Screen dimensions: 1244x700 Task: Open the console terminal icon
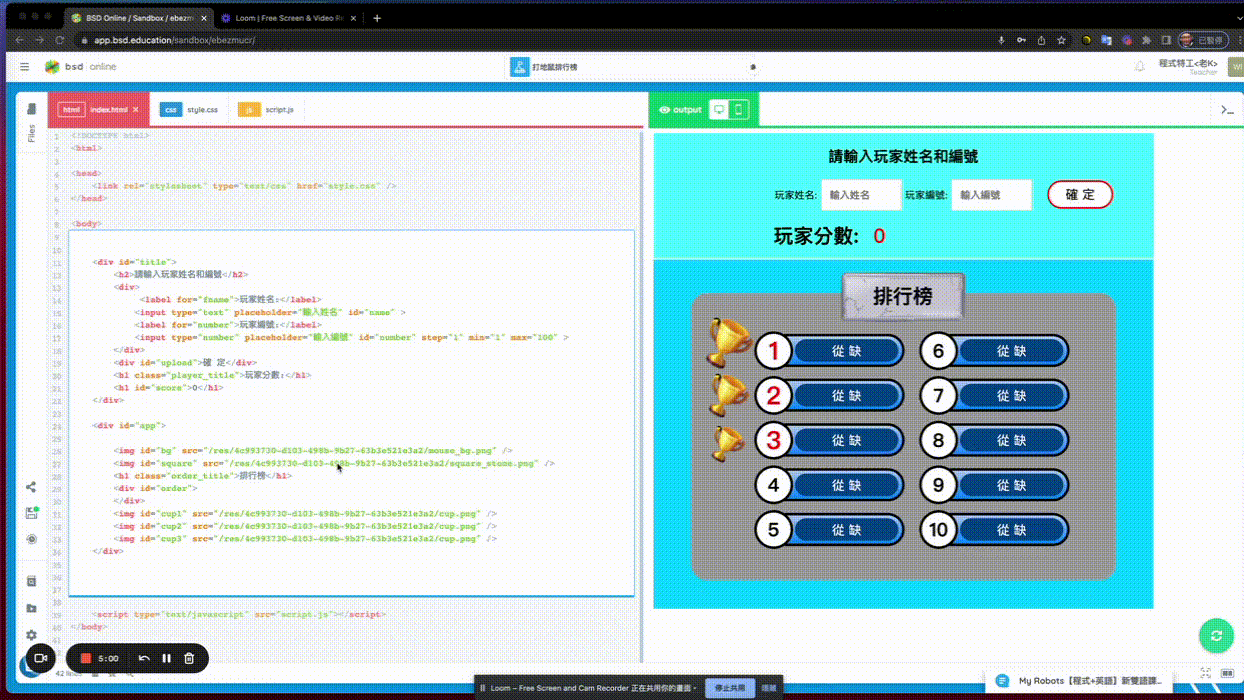click(1227, 110)
